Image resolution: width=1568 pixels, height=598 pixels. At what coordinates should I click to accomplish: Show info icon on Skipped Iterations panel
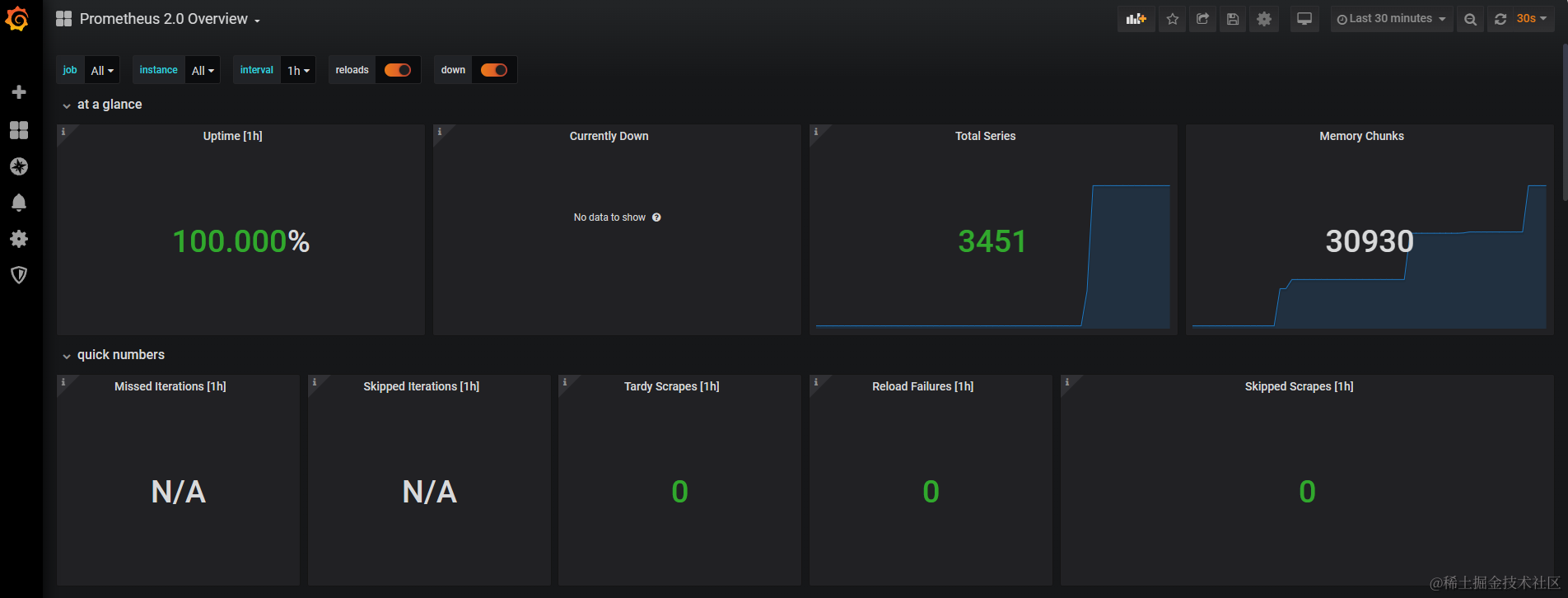click(315, 382)
